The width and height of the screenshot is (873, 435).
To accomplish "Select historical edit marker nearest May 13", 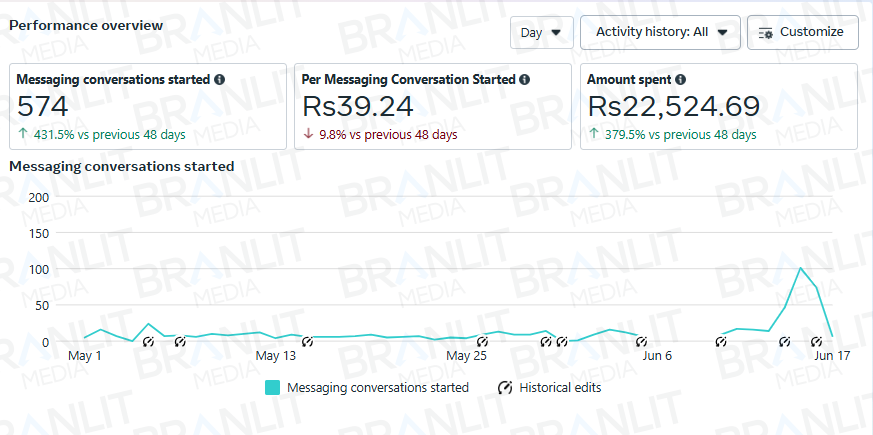I will click(307, 342).
